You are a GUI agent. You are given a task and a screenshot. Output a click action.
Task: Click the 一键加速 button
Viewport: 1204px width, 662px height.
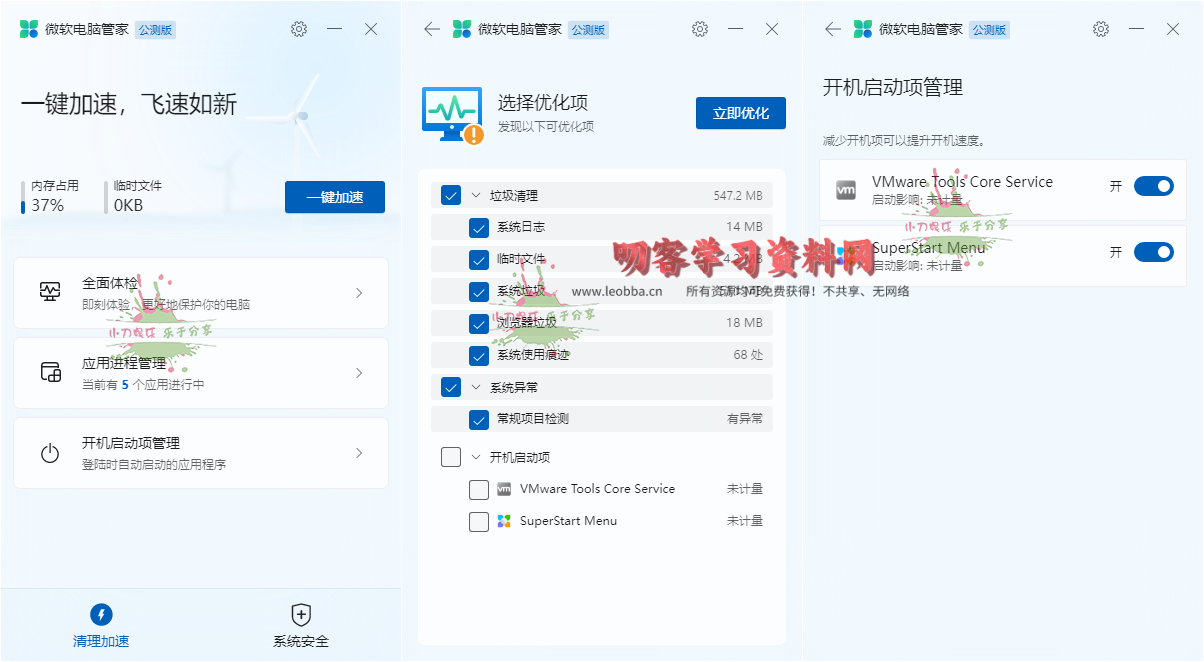[x=334, y=197]
